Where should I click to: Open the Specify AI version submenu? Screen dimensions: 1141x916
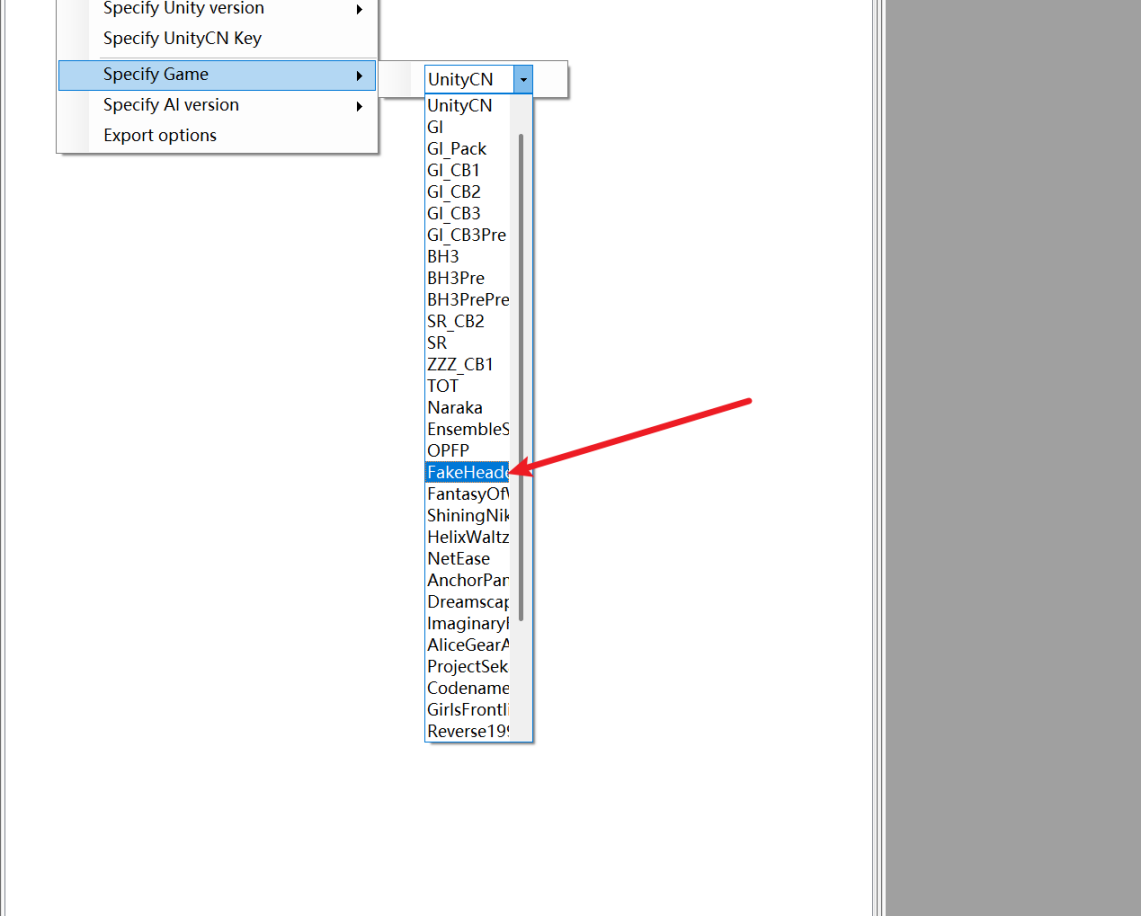coord(218,105)
